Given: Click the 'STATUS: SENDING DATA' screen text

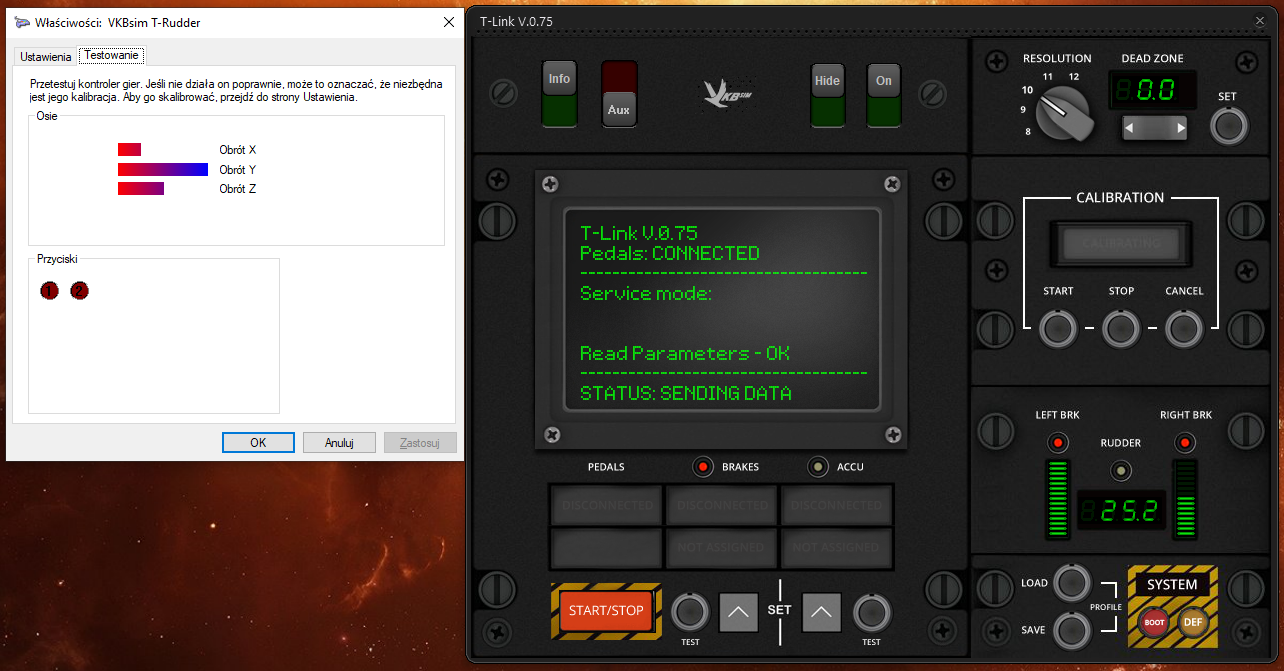Looking at the screenshot, I should click(686, 393).
